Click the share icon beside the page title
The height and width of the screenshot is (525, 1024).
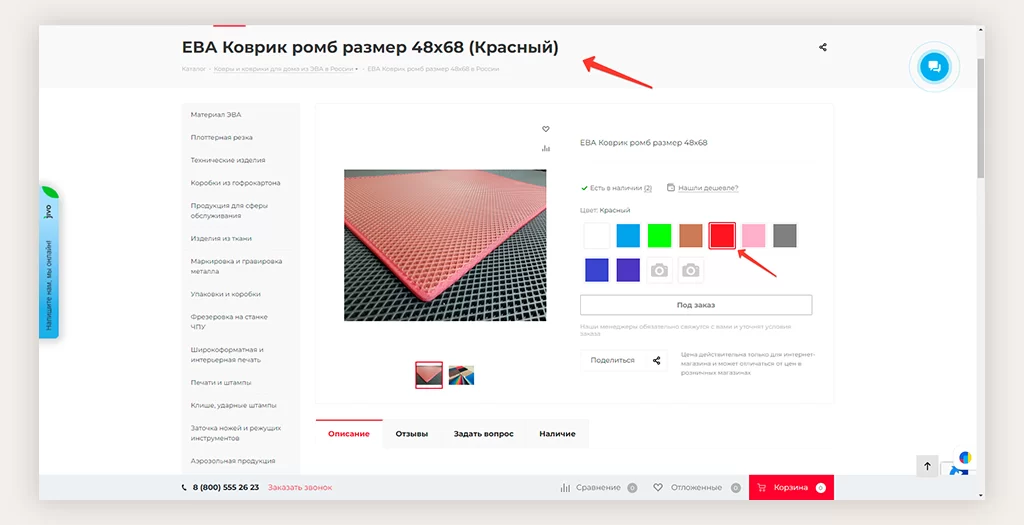(x=823, y=47)
